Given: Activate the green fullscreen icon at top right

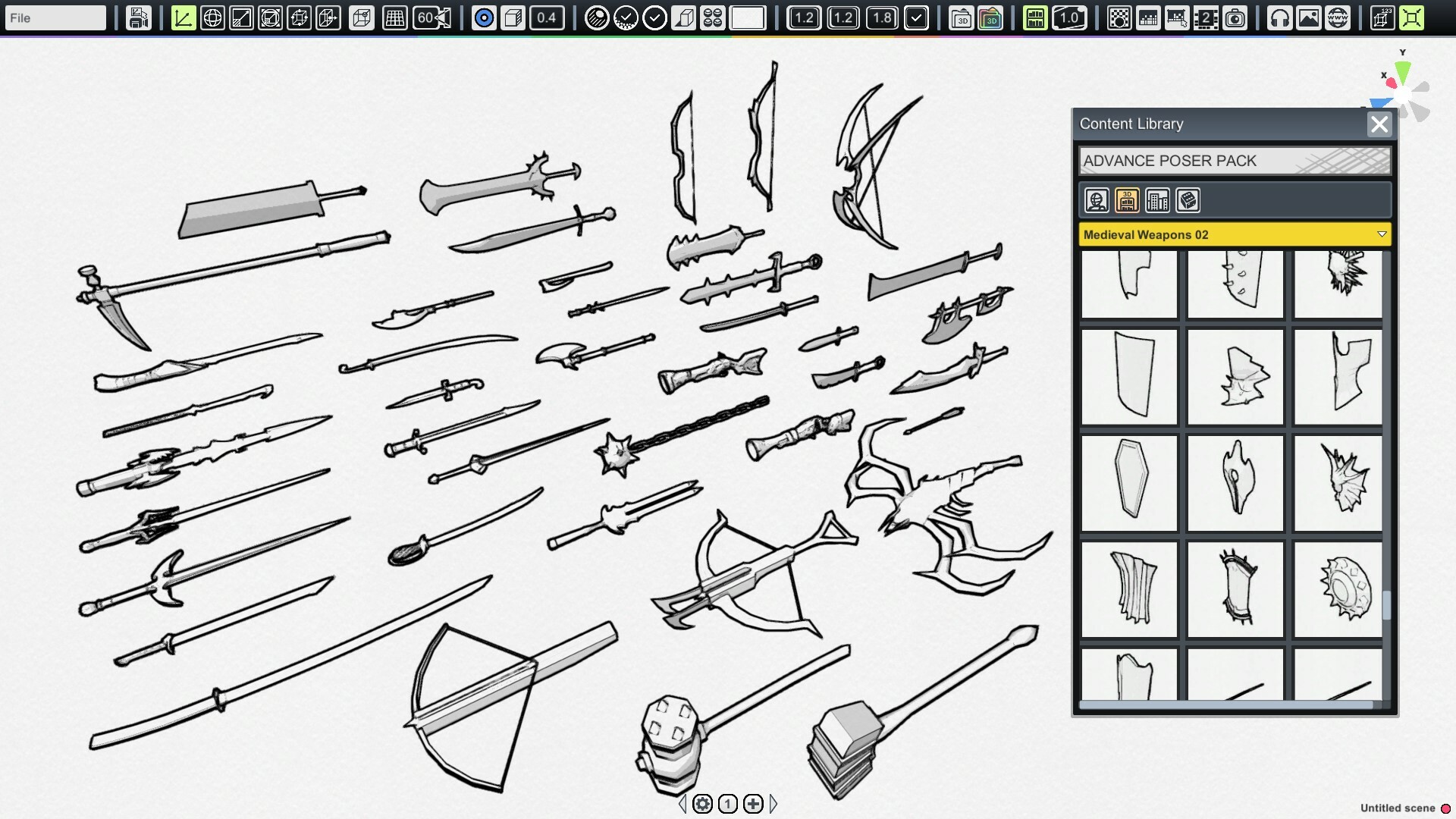Looking at the screenshot, I should click(x=1412, y=17).
